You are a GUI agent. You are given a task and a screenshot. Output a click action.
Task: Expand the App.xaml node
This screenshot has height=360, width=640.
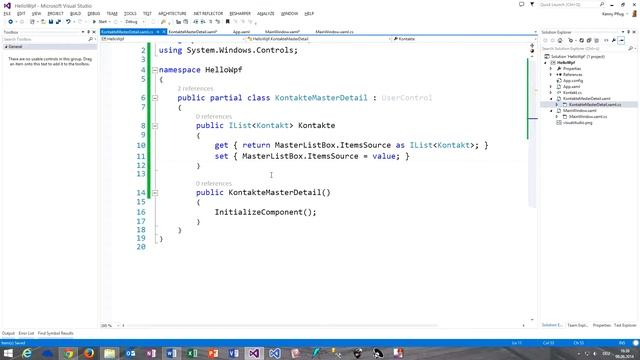pyautogui.click(x=551, y=87)
